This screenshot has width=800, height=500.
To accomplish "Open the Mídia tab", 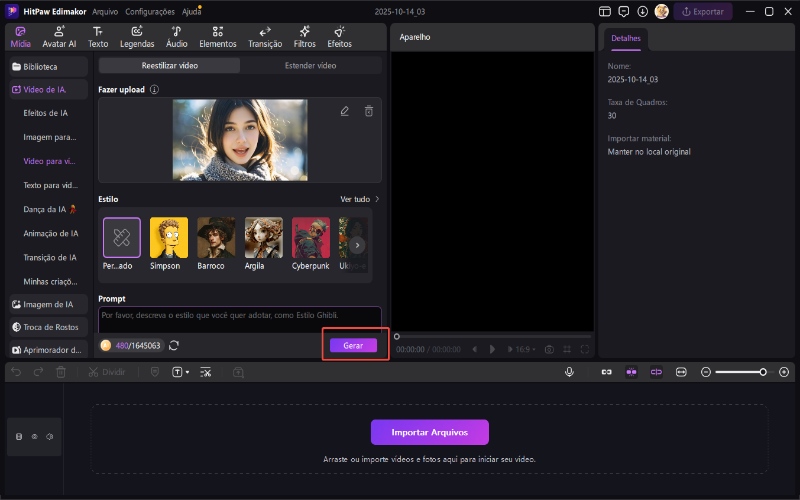I will point(20,37).
